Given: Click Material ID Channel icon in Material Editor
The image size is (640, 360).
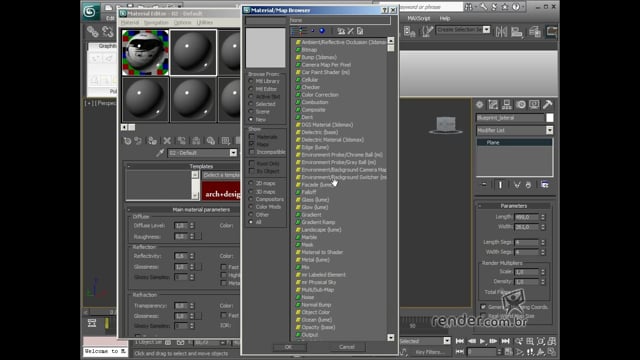Looking at the screenshot, I should tap(225, 141).
